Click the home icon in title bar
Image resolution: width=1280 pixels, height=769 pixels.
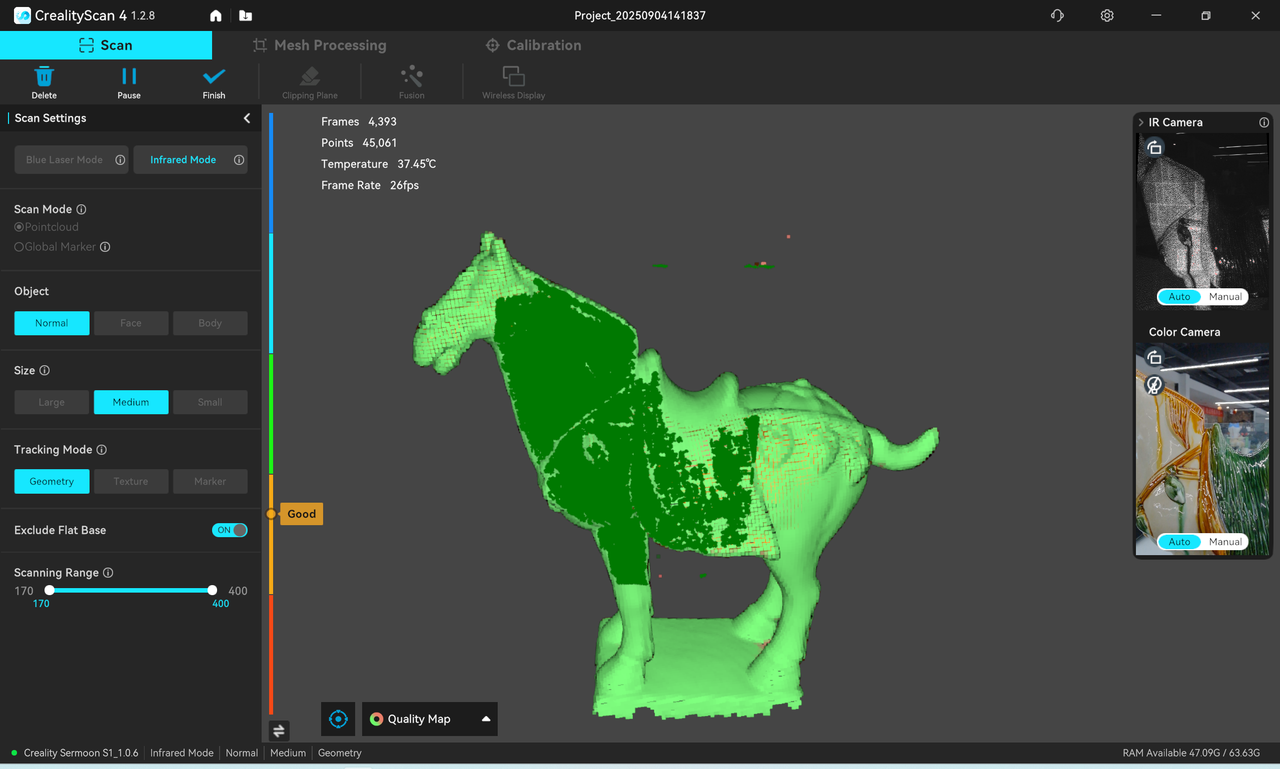click(x=216, y=16)
